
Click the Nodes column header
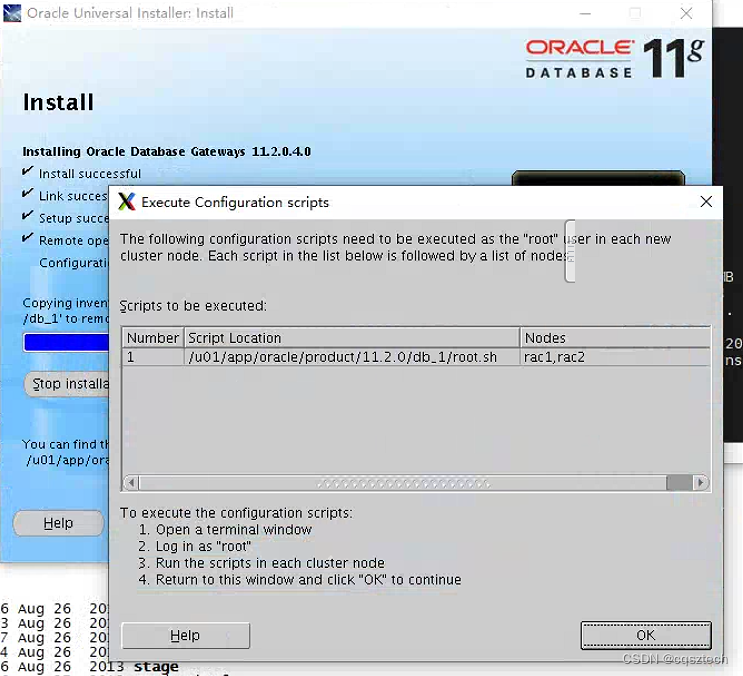point(615,338)
